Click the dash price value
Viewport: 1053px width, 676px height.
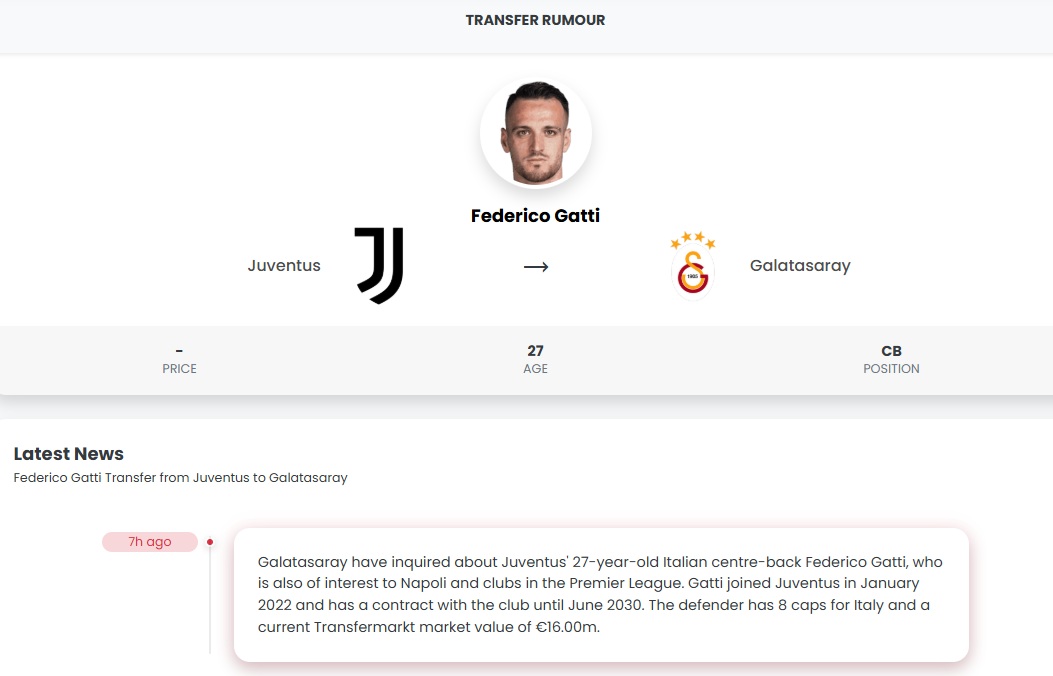point(179,350)
